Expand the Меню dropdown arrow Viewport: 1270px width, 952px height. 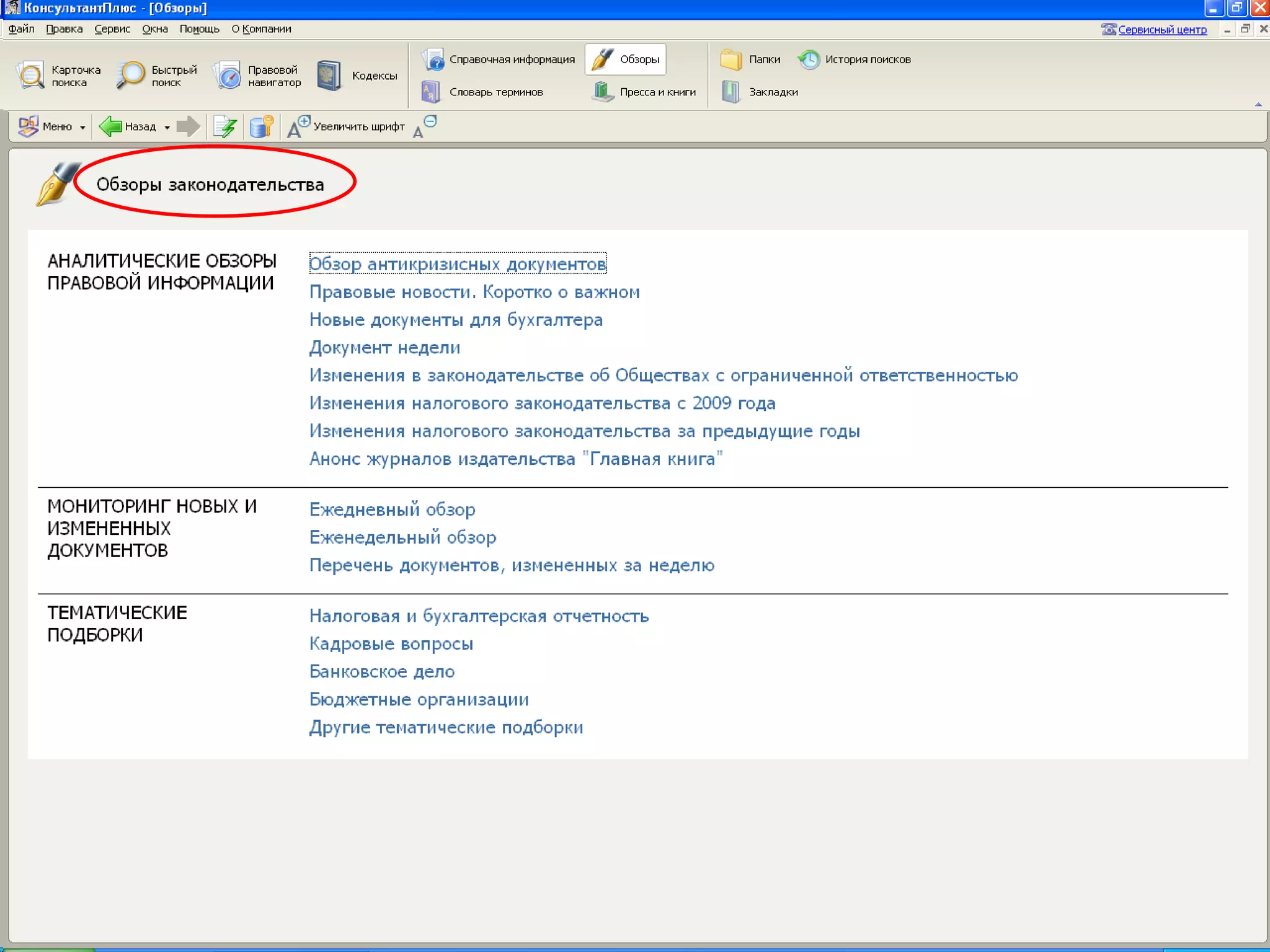[x=82, y=128]
